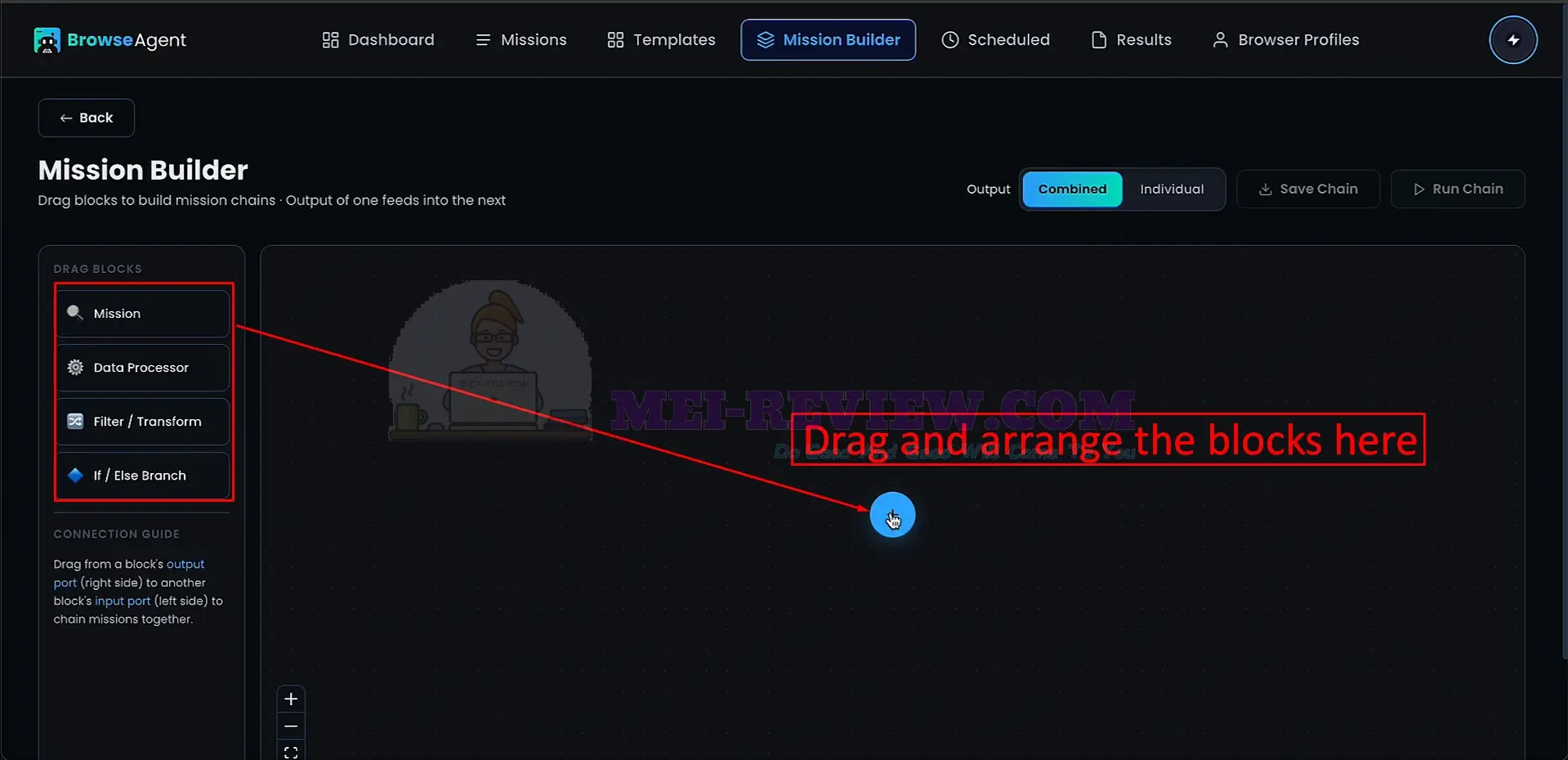This screenshot has width=1568, height=760.
Task: View the Results page
Action: [x=1132, y=40]
